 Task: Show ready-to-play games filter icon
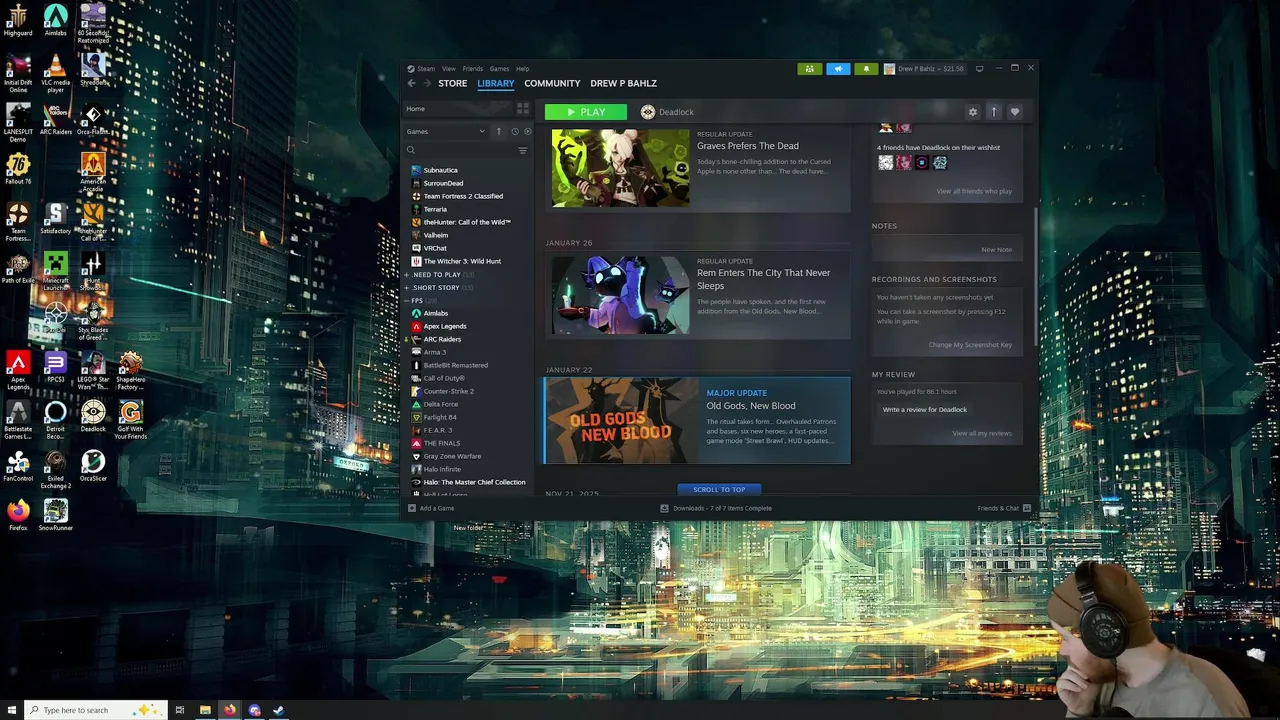coord(528,131)
